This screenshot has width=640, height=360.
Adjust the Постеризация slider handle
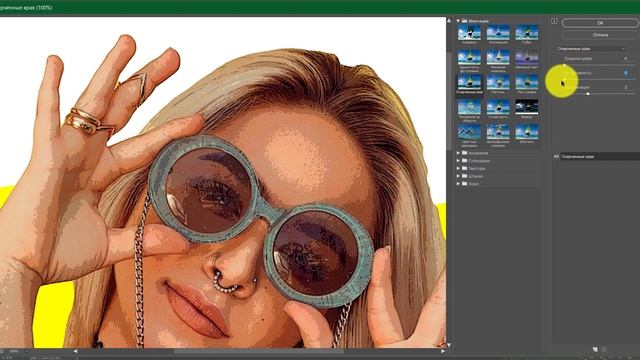(x=588, y=94)
